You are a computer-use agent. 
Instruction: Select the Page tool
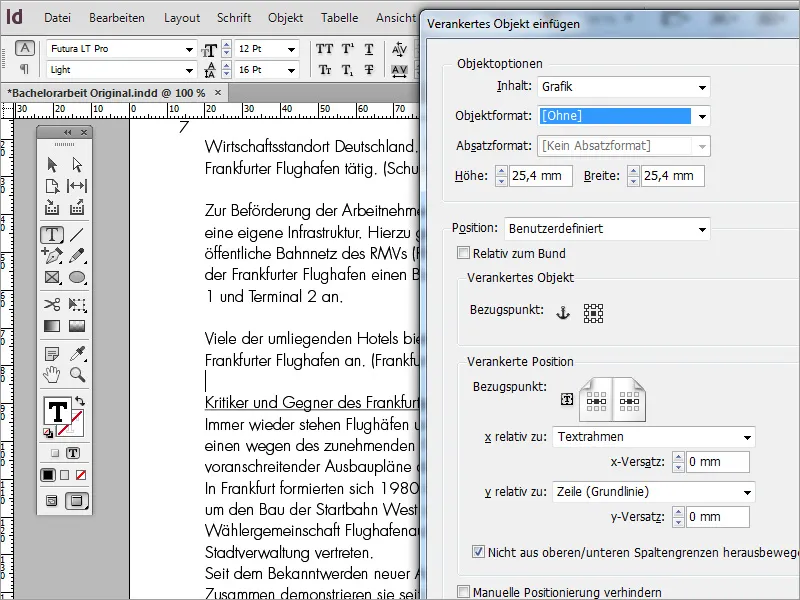[x=52, y=186]
